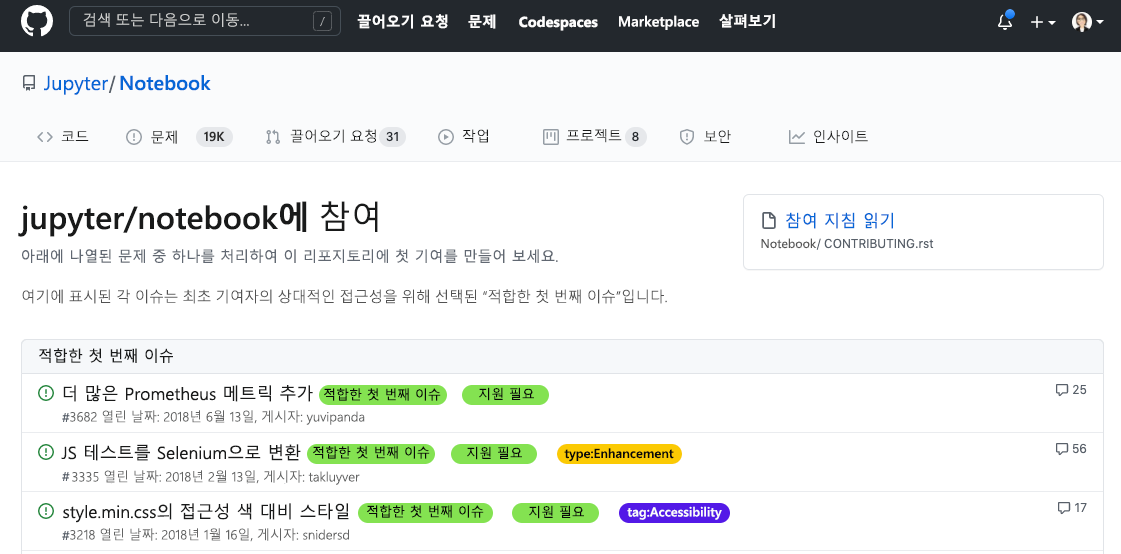Switch to the 작업 repository tab
The width and height of the screenshot is (1121, 554).
464,137
